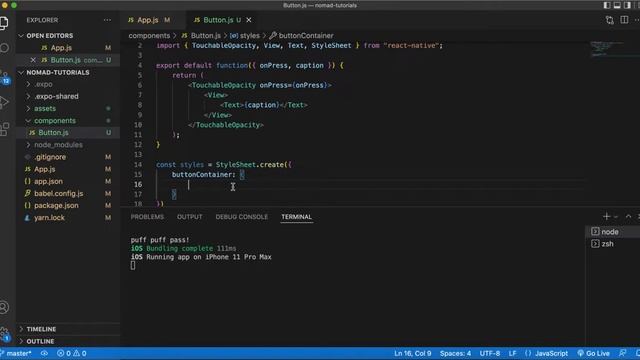Click the Open Changes icon in editor toolbar
640x360 pixels.
[x=610, y=20]
